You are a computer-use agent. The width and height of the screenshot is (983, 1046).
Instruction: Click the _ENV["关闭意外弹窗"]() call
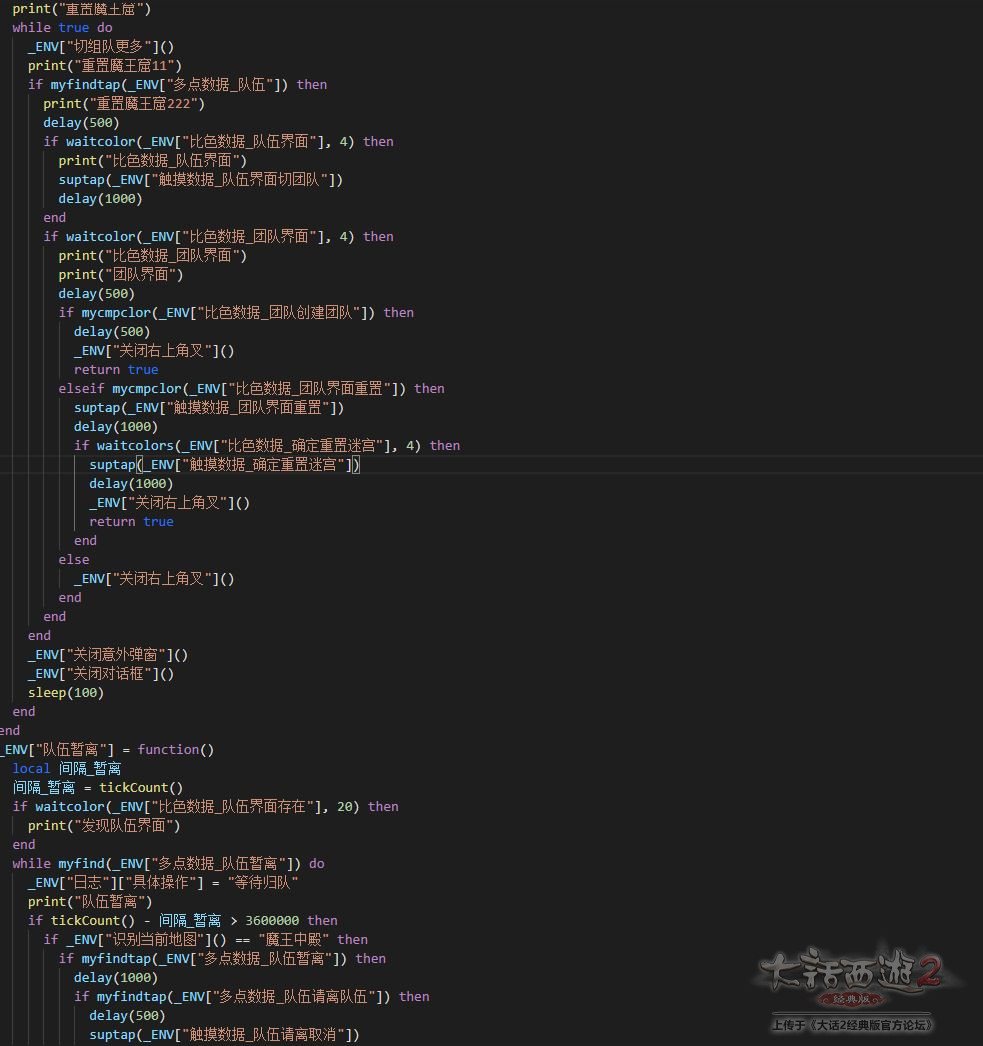(x=108, y=655)
